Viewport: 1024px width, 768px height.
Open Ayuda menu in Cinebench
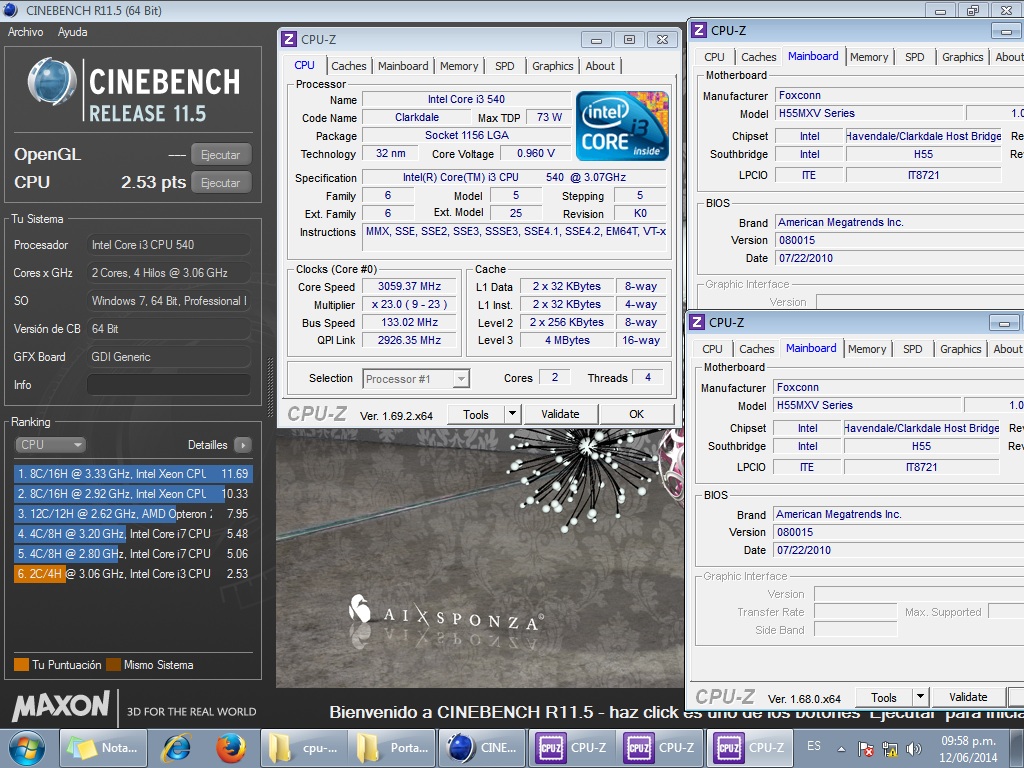tap(72, 32)
